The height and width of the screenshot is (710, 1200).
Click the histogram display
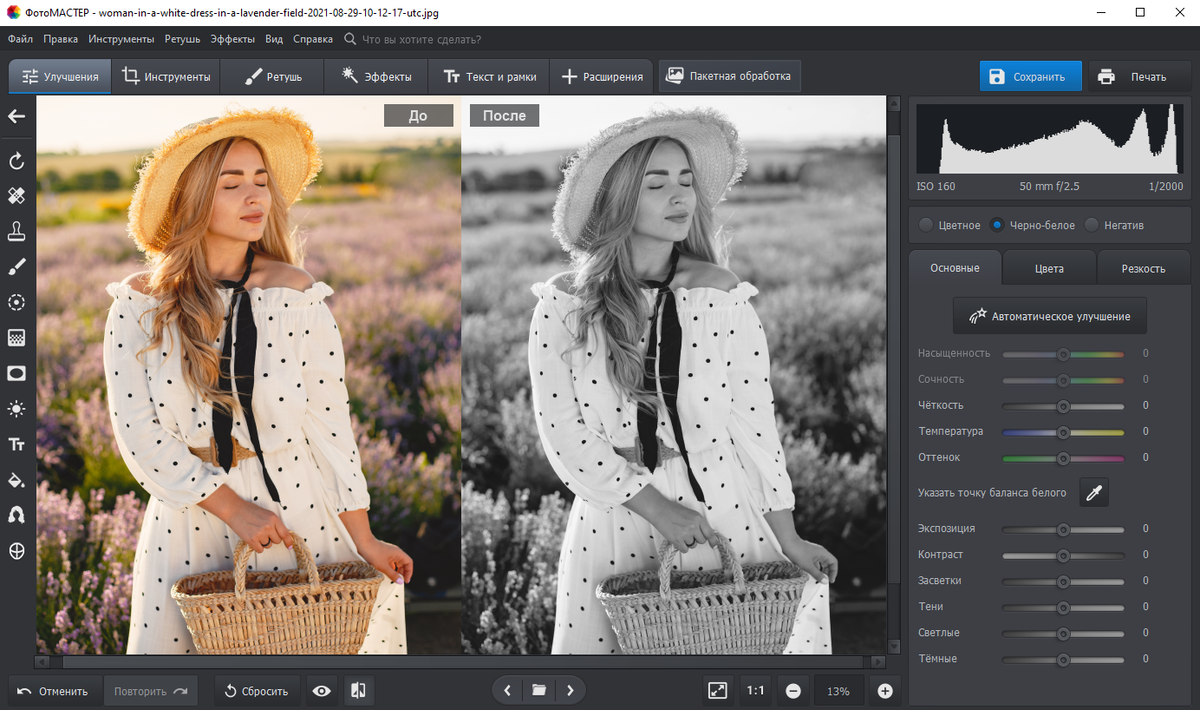[x=1049, y=139]
